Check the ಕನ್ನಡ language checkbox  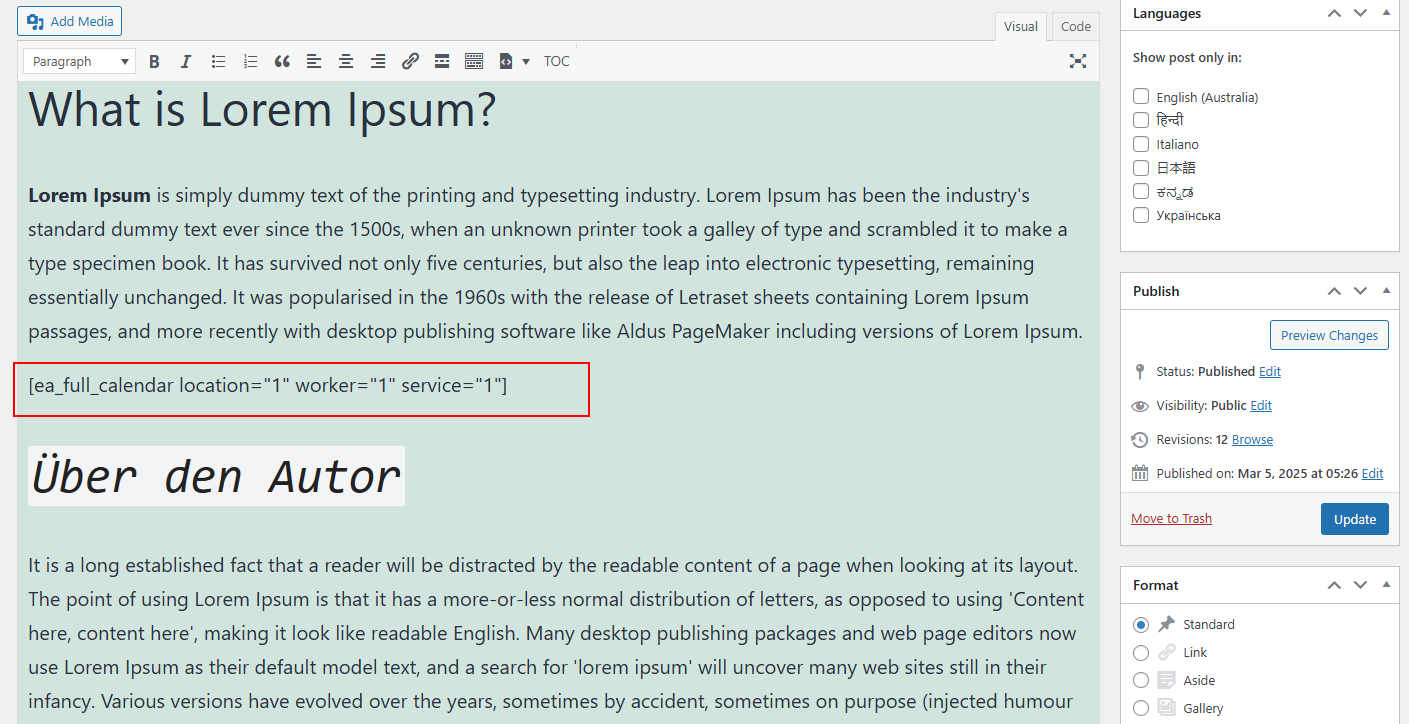1141,191
